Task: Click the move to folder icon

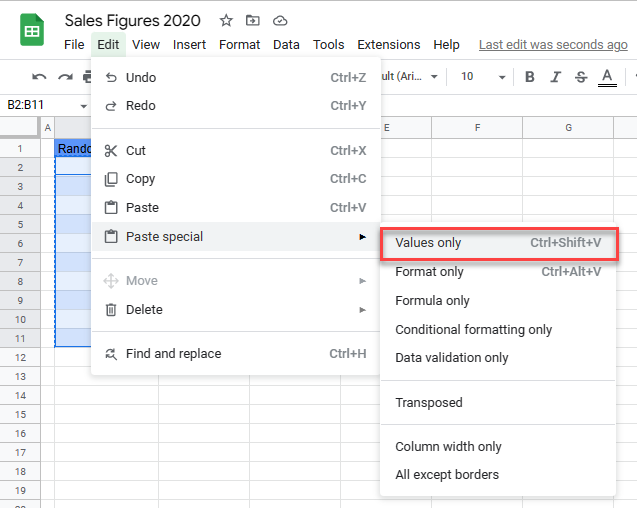Action: pyautogui.click(x=253, y=21)
